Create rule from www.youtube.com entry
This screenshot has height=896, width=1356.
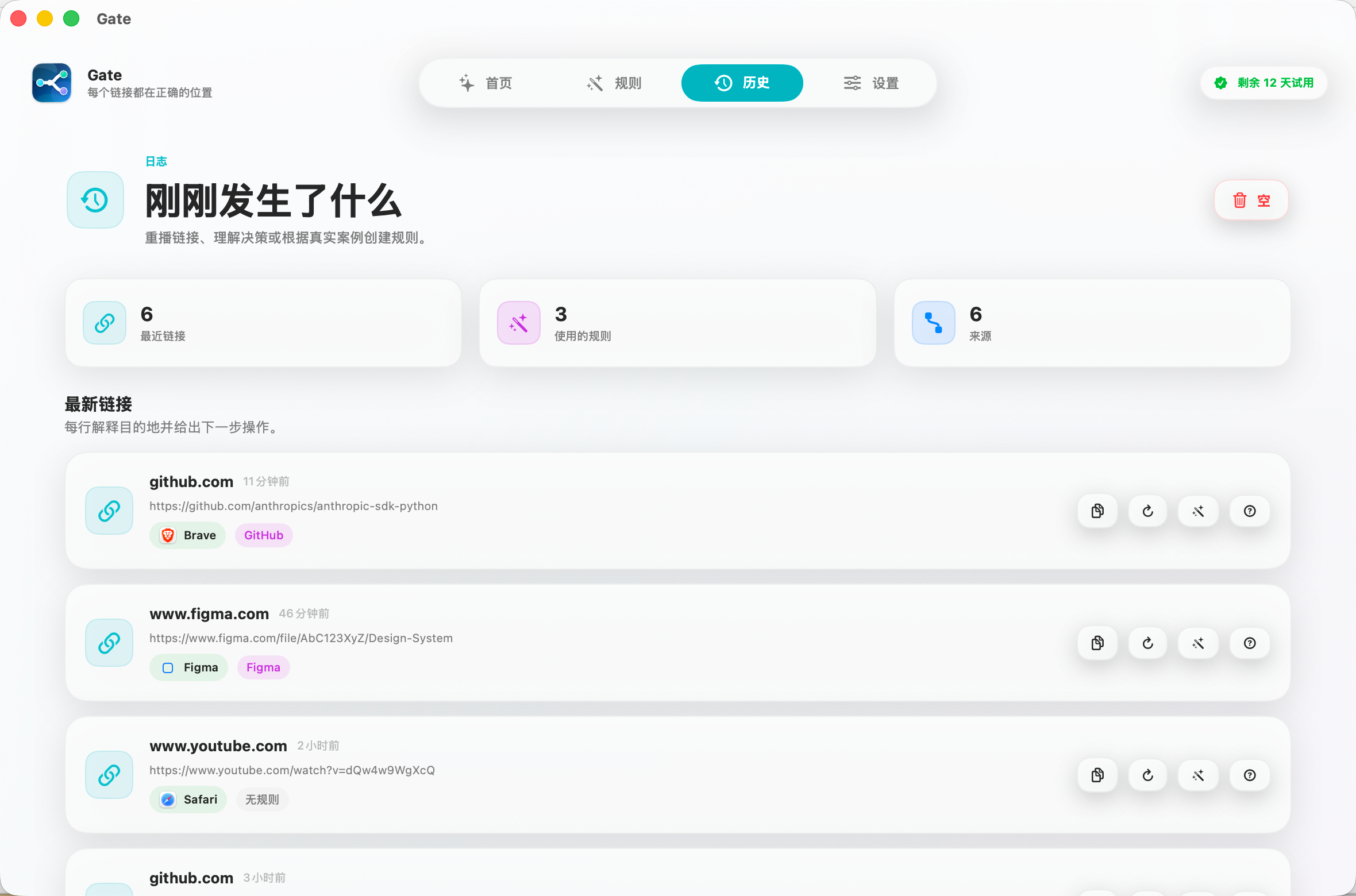point(1199,775)
